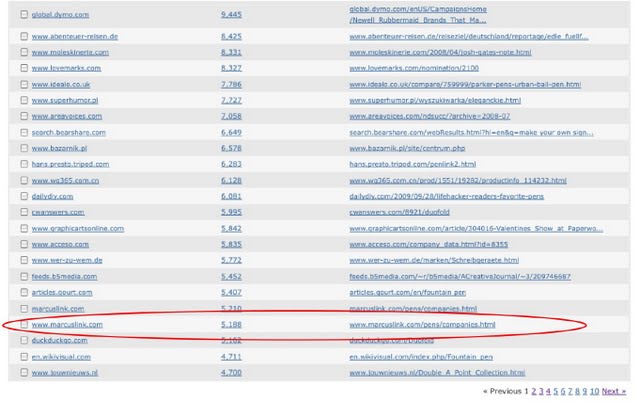
Task: Open the en.wikivisual.com domain link
Action: (x=61, y=357)
